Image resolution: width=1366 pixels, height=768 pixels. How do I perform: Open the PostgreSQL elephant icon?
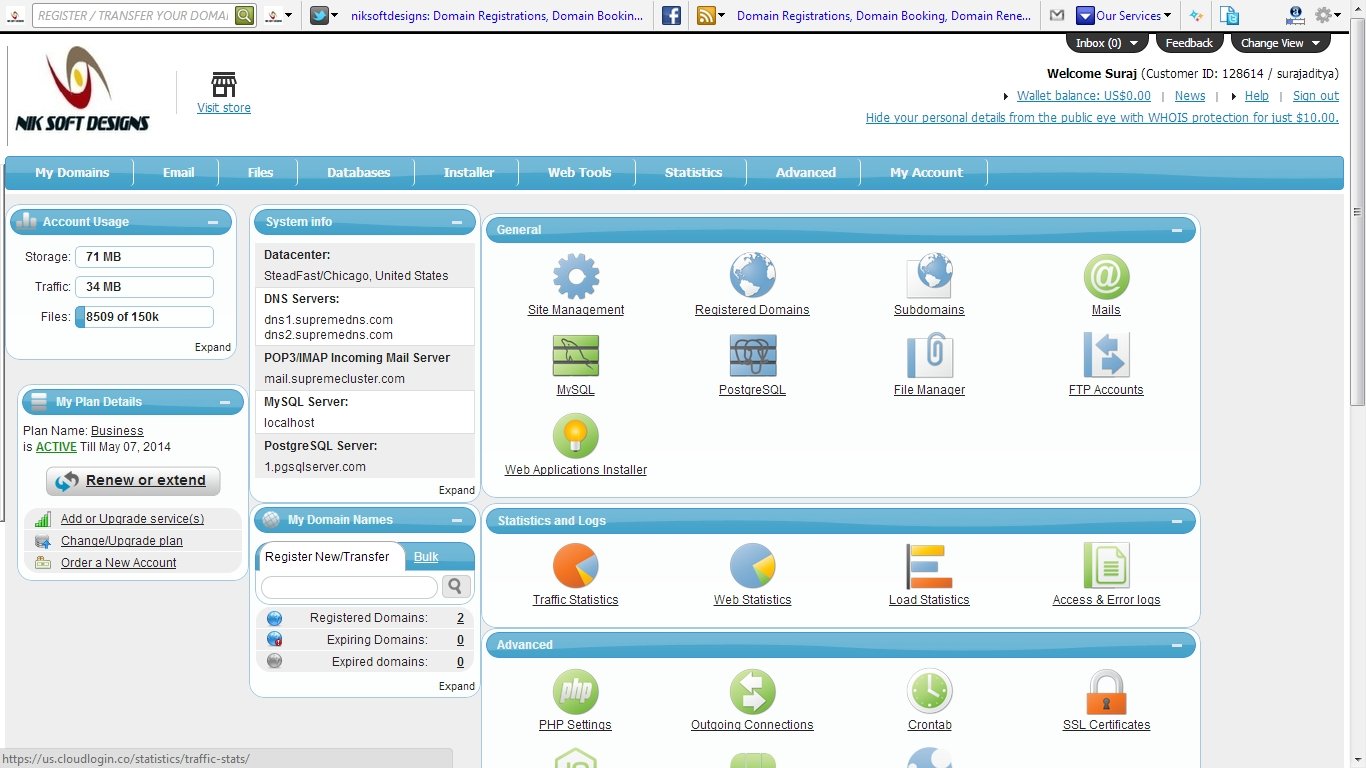point(752,356)
